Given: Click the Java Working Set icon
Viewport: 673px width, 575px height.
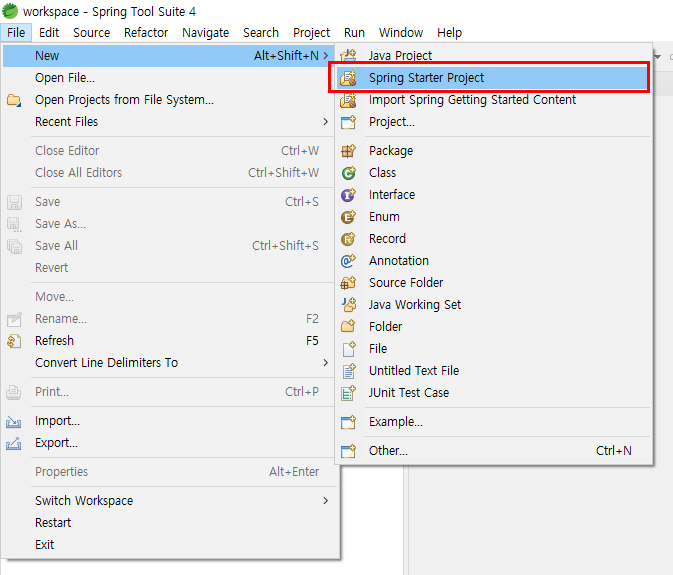Looking at the screenshot, I should coord(348,305).
